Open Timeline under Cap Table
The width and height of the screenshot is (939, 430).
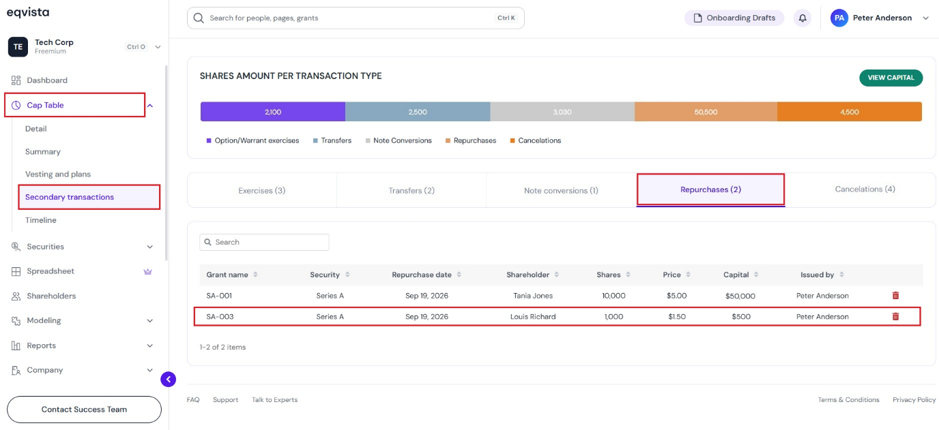41,220
